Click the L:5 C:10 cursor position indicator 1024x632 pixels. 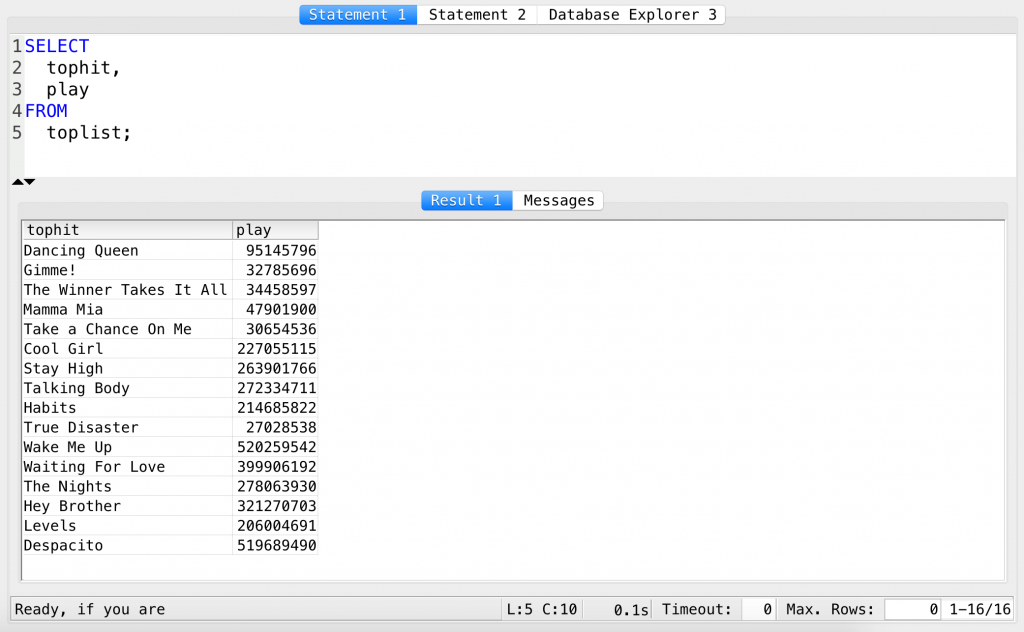pos(541,609)
